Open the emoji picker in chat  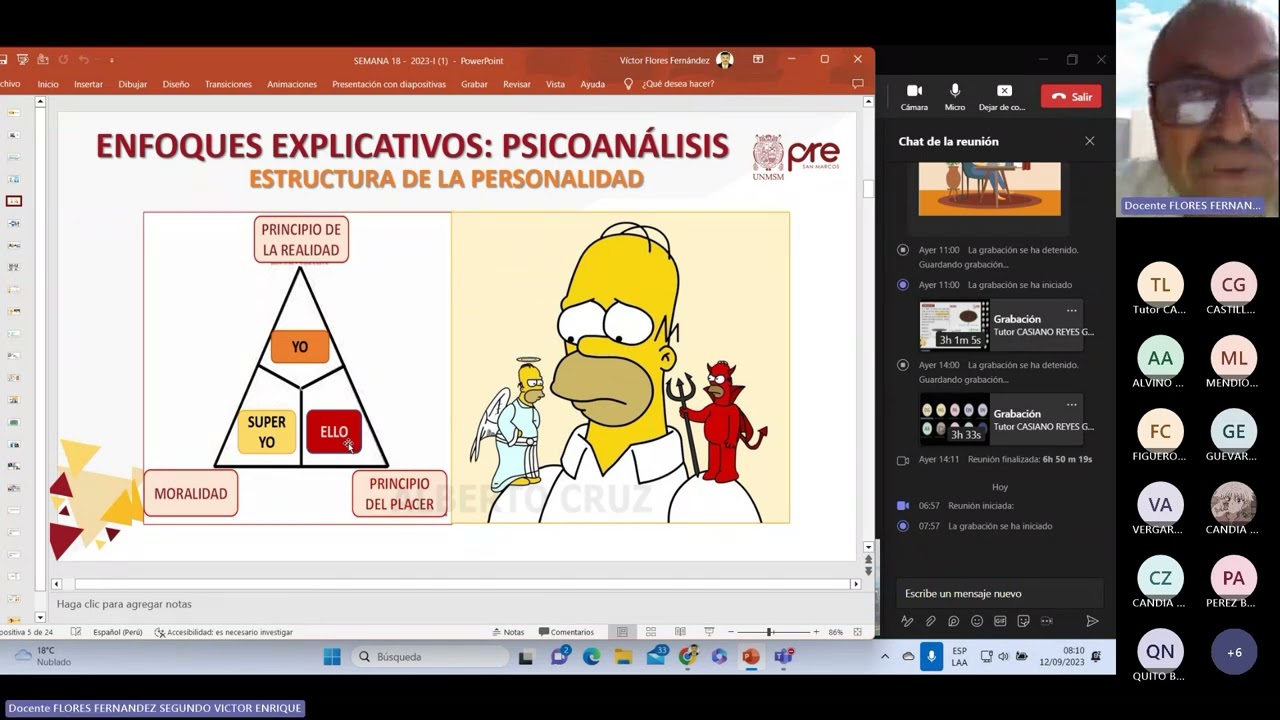point(977,621)
